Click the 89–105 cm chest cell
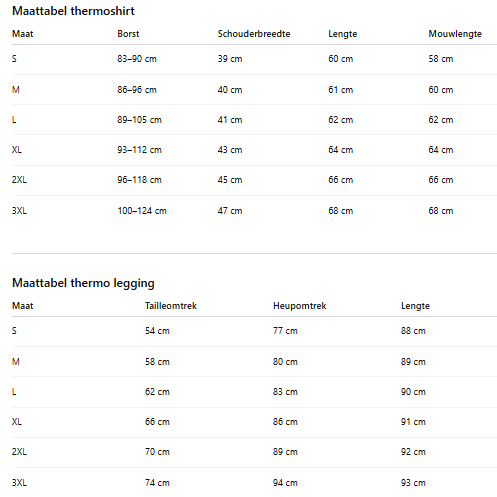497x497 pixels. pyautogui.click(x=139, y=120)
